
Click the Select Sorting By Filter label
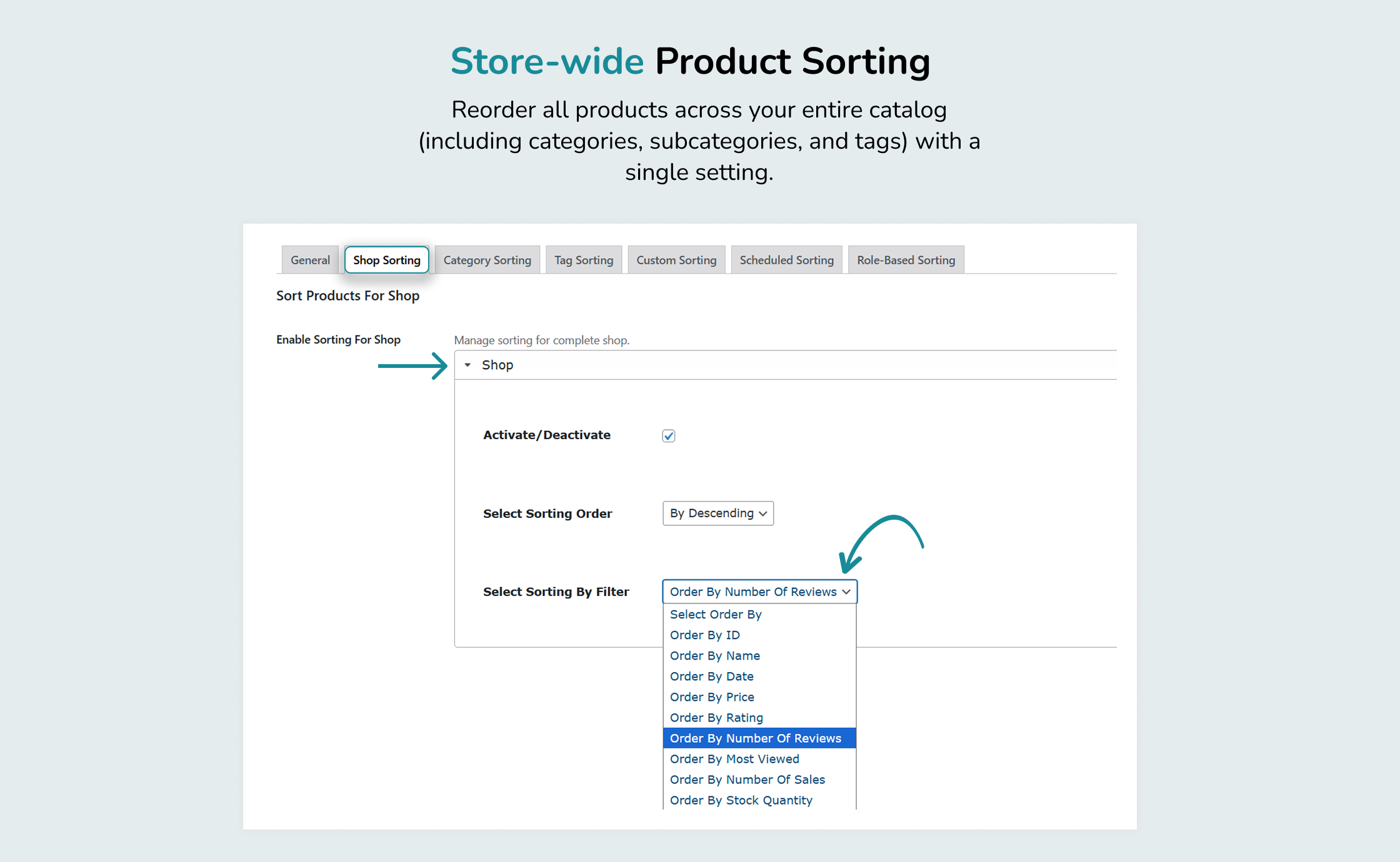pos(556,592)
